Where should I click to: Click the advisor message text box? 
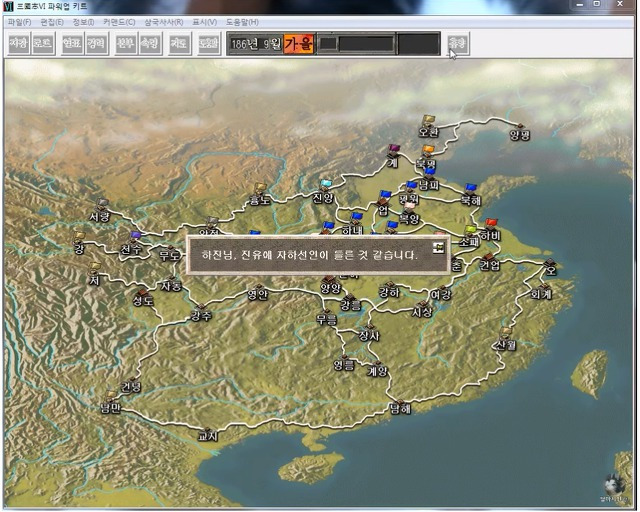(318, 255)
